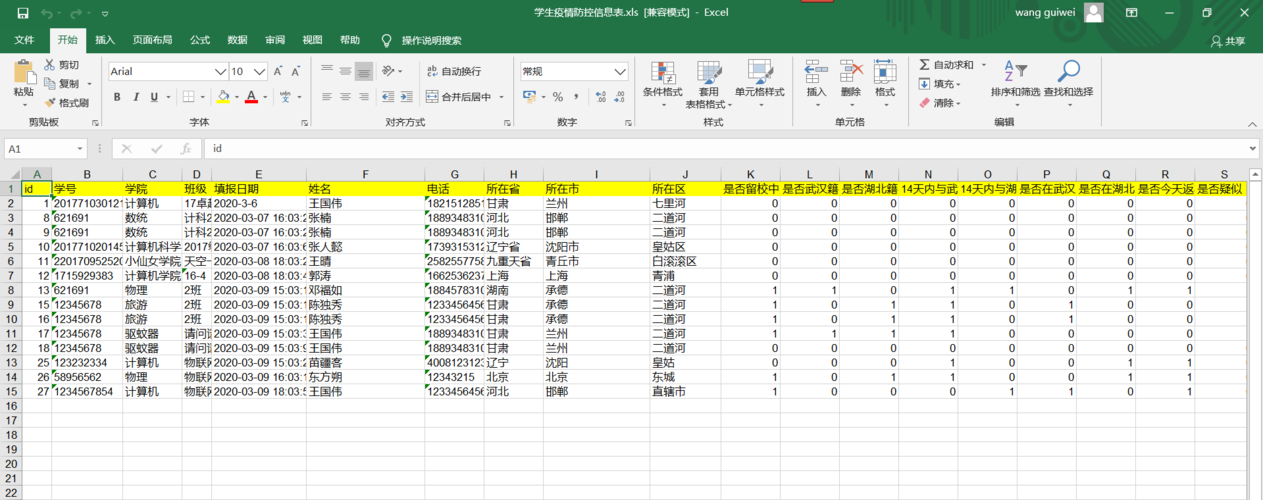Toggle top vertical alignment
The width and height of the screenshot is (1263, 500).
point(326,71)
